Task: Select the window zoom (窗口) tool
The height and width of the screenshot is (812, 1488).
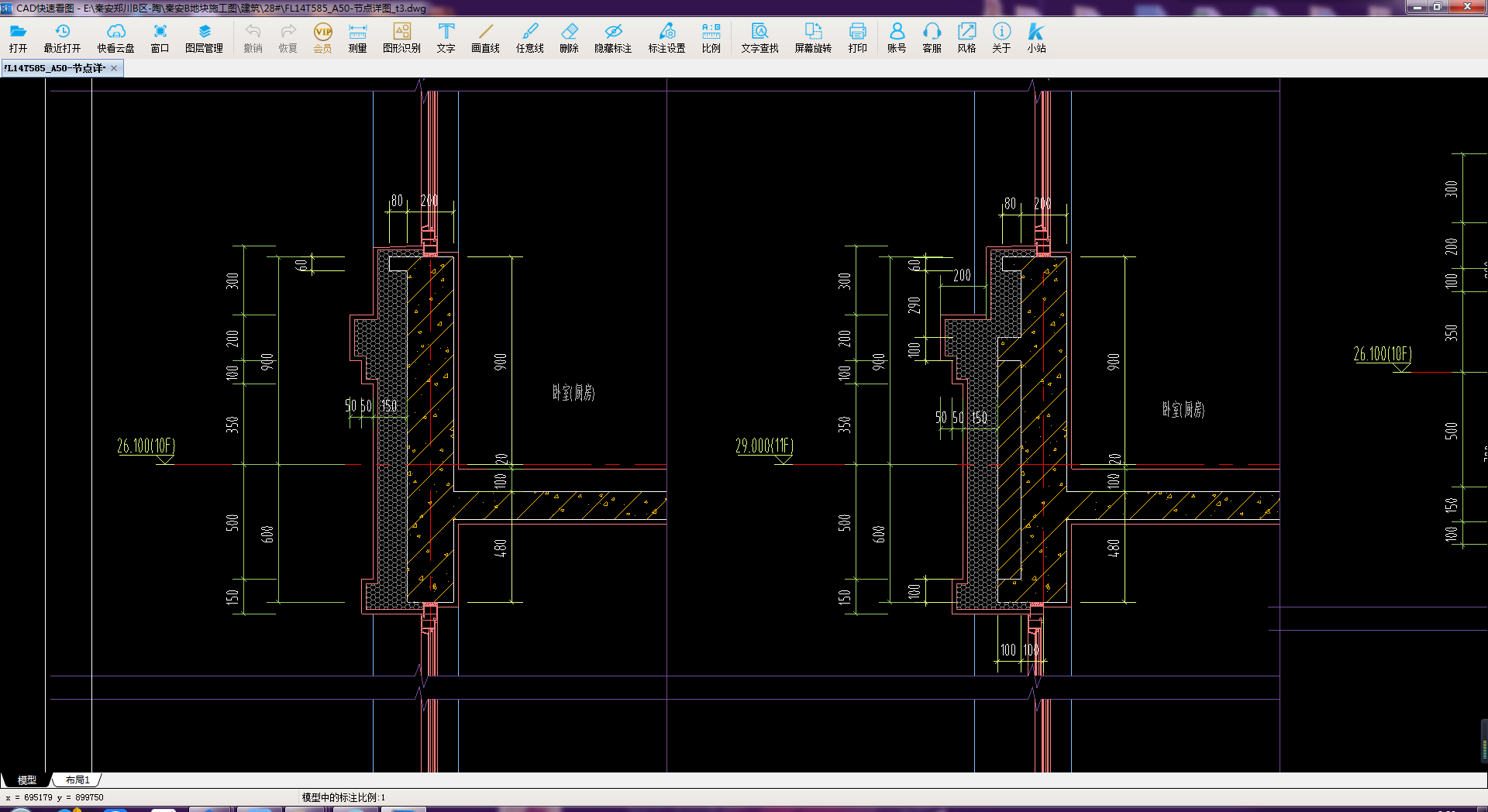Action: tap(160, 37)
